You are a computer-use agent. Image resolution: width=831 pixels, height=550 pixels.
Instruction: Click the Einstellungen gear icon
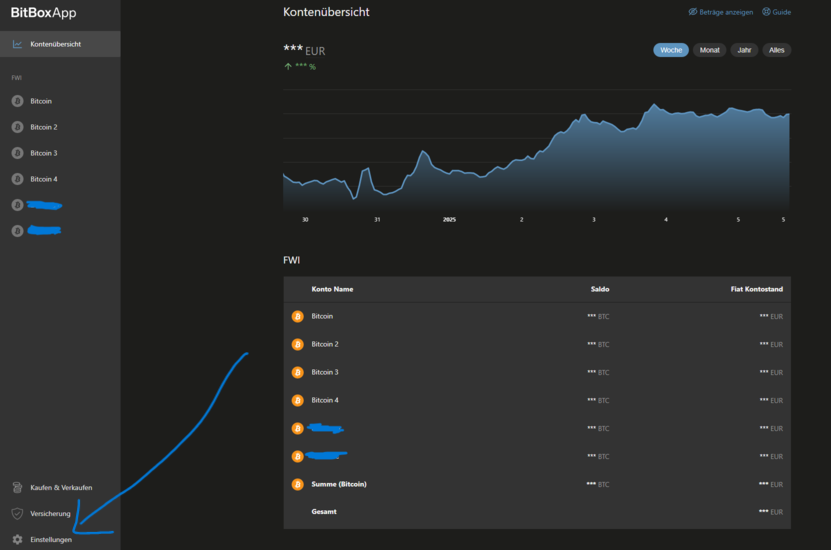click(x=17, y=539)
